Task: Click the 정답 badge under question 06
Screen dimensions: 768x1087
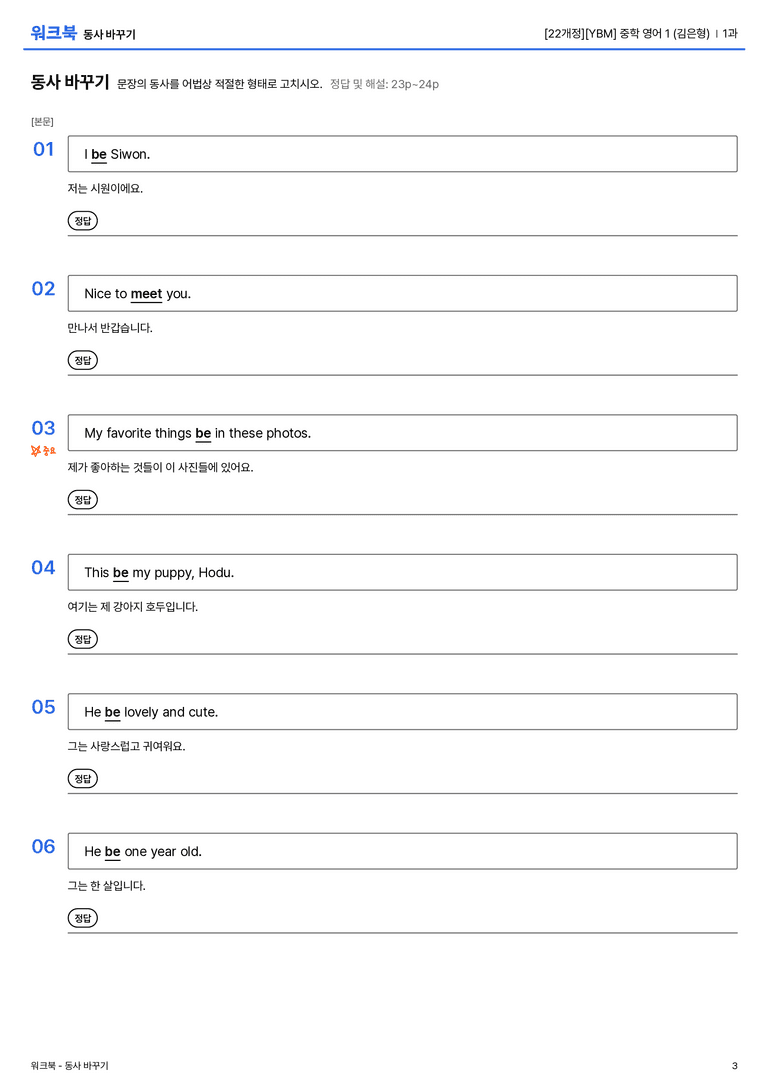Action: (x=82, y=917)
